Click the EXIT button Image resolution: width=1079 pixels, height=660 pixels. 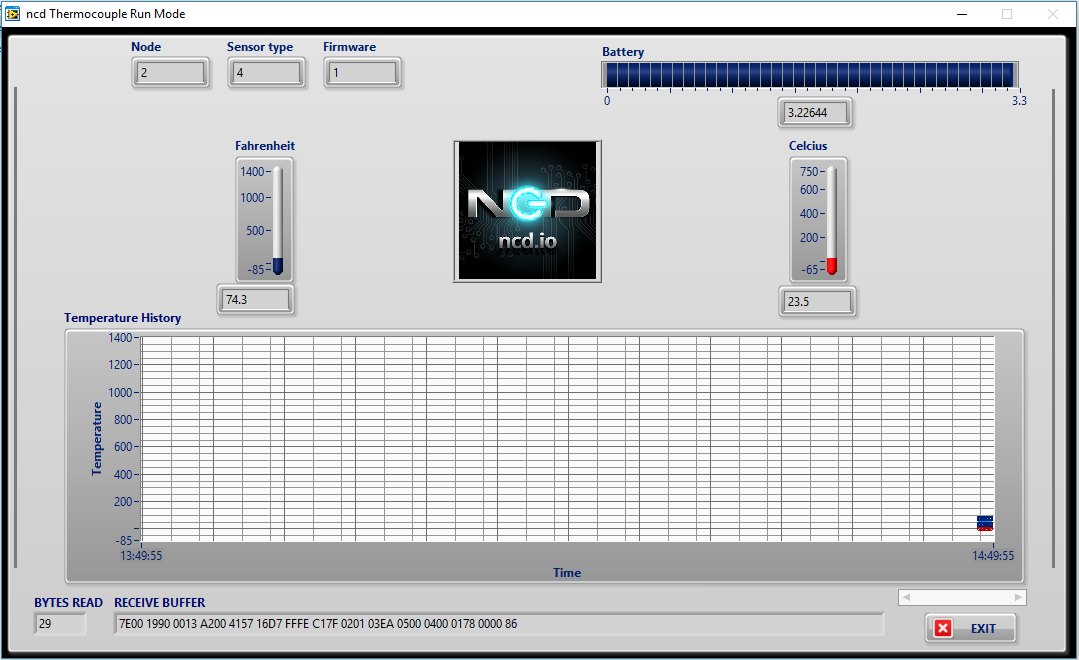[x=970, y=628]
